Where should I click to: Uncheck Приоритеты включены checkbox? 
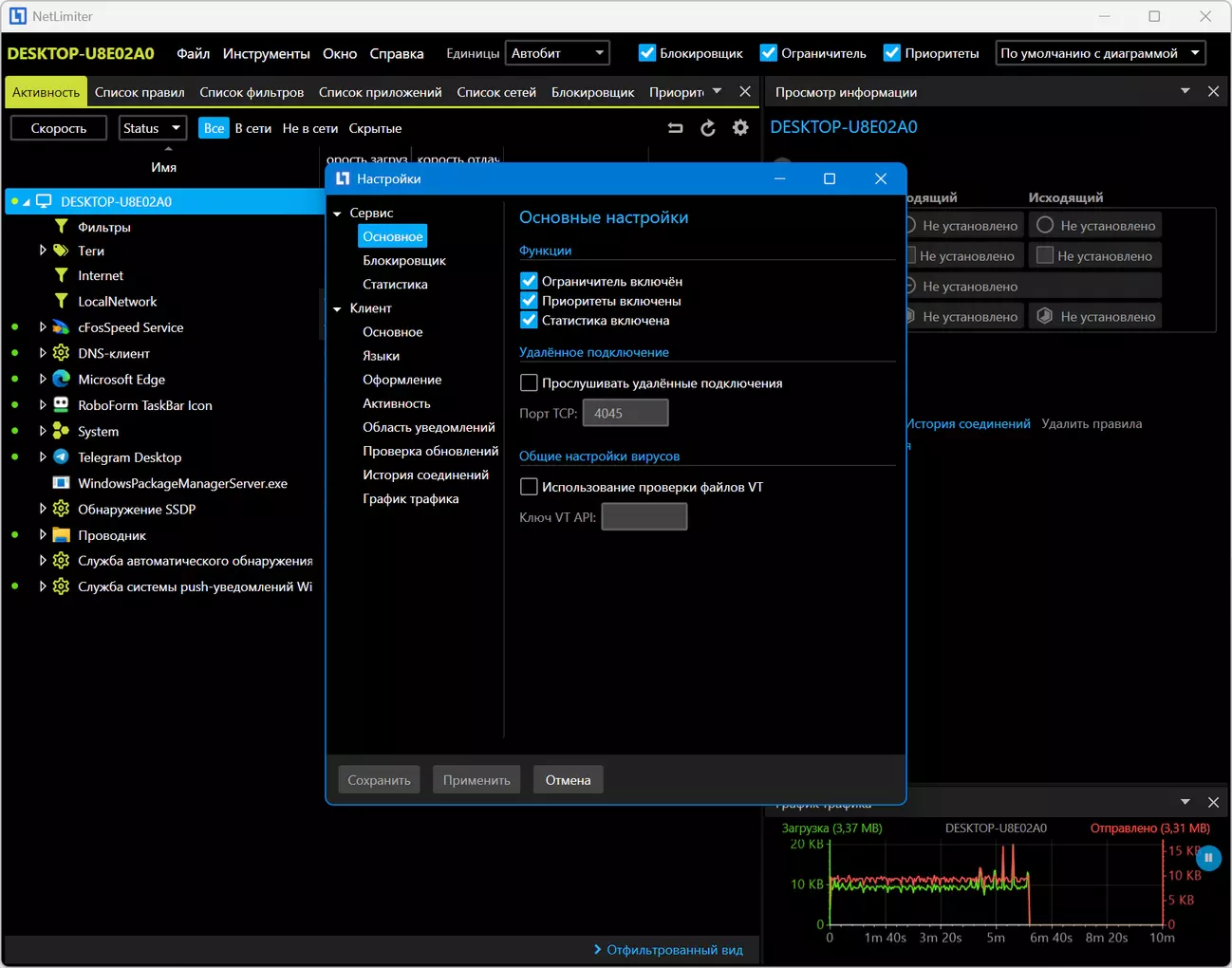[530, 301]
